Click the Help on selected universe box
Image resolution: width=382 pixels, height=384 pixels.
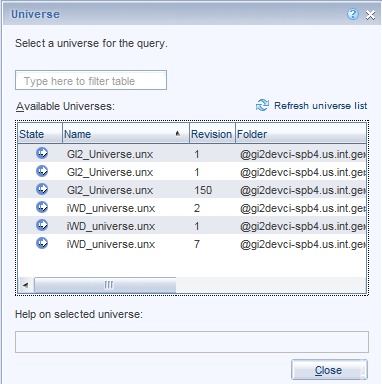(x=192, y=342)
